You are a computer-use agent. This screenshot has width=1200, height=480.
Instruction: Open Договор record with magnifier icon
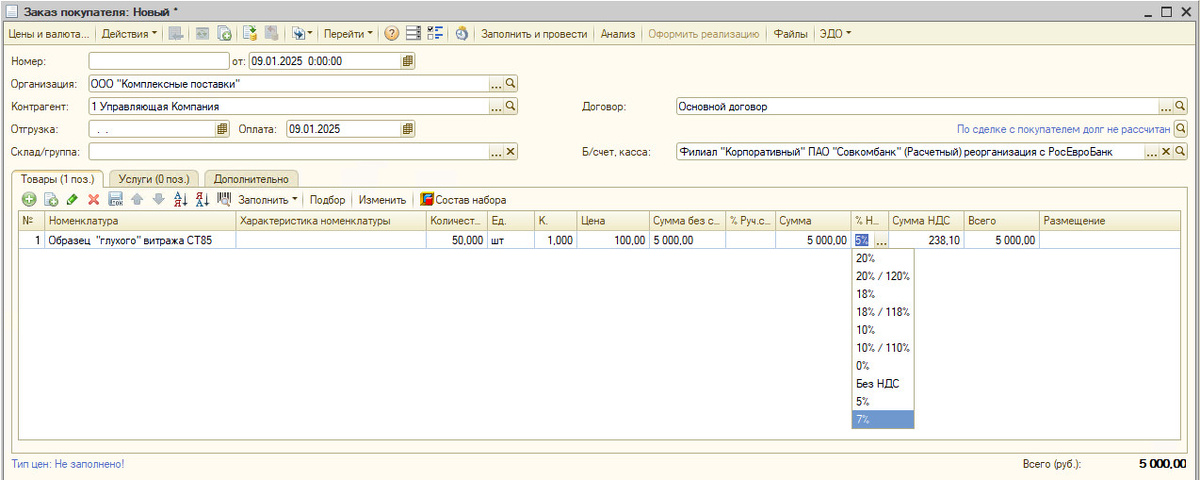click(1179, 106)
